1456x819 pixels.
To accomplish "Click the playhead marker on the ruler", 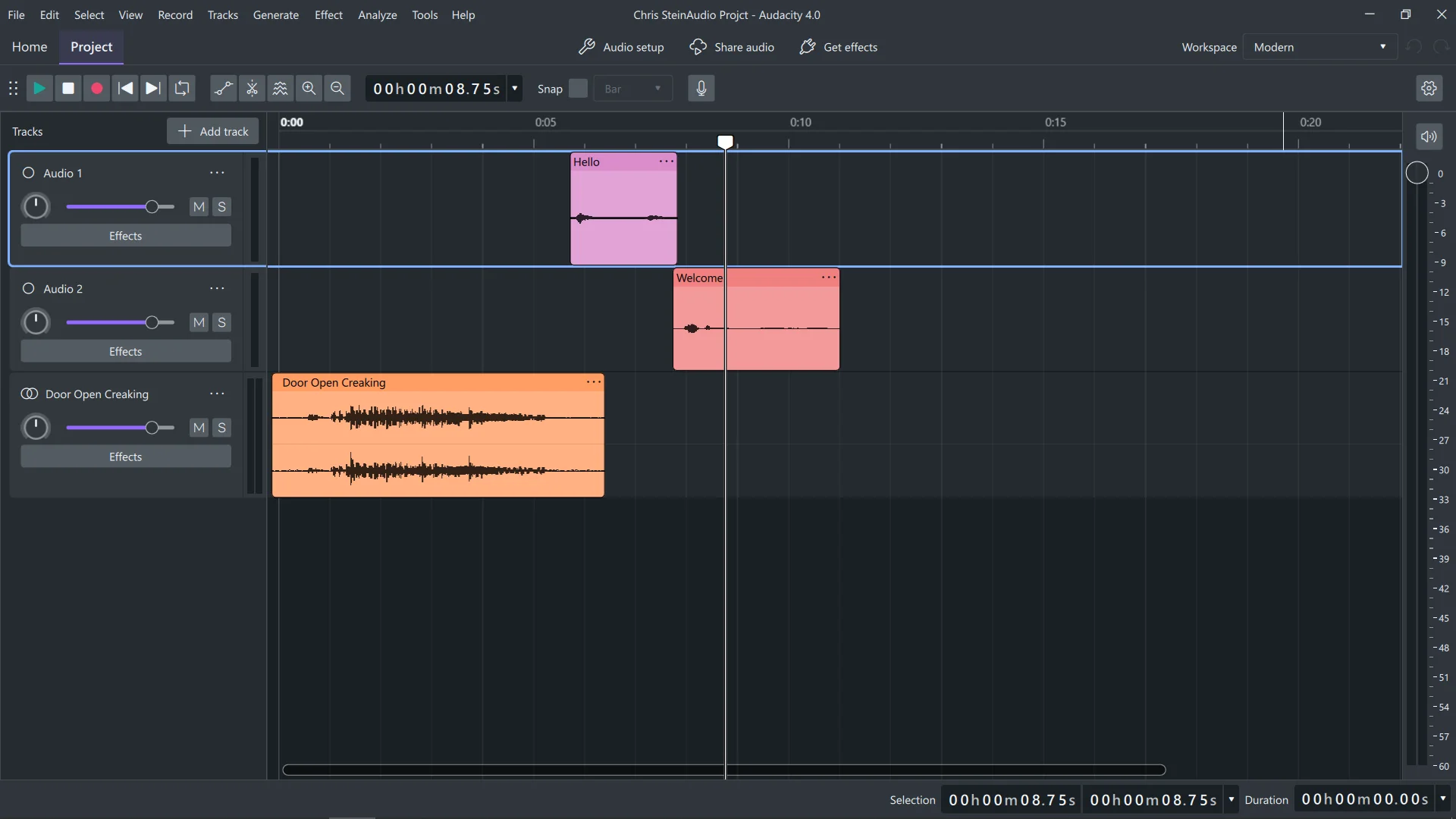I will tap(725, 141).
